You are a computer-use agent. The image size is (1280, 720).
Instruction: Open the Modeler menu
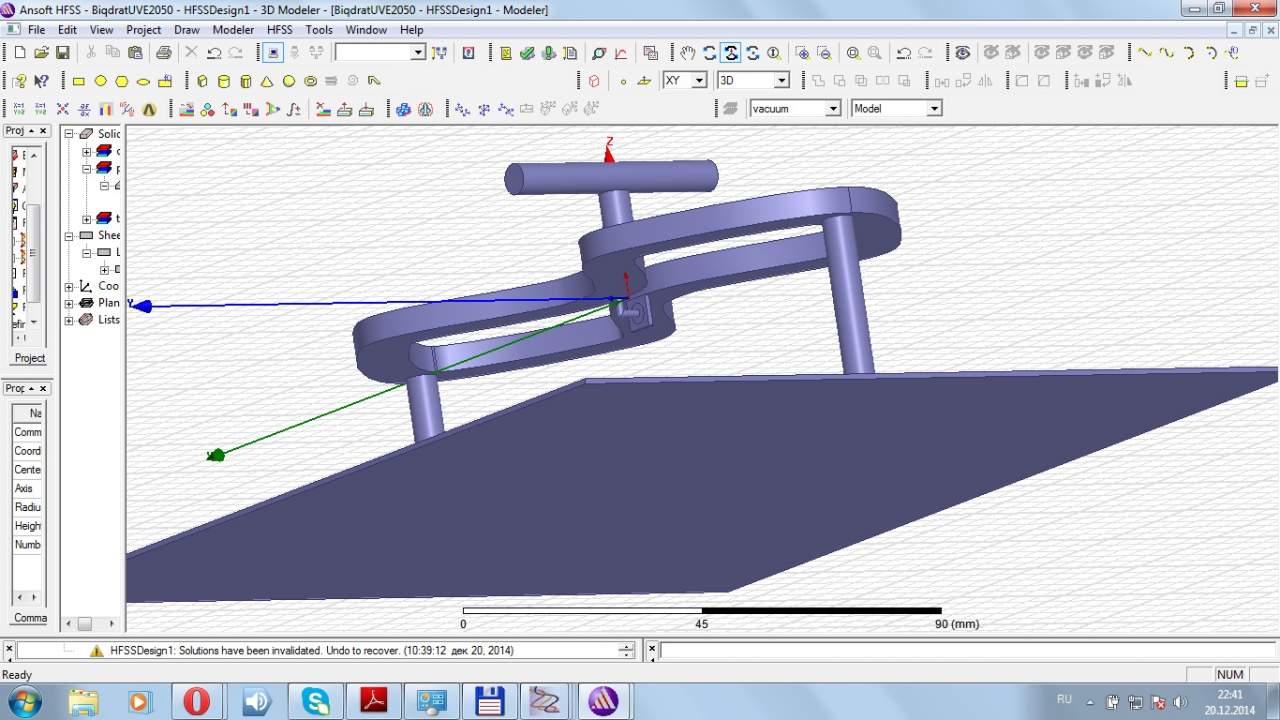pos(233,30)
